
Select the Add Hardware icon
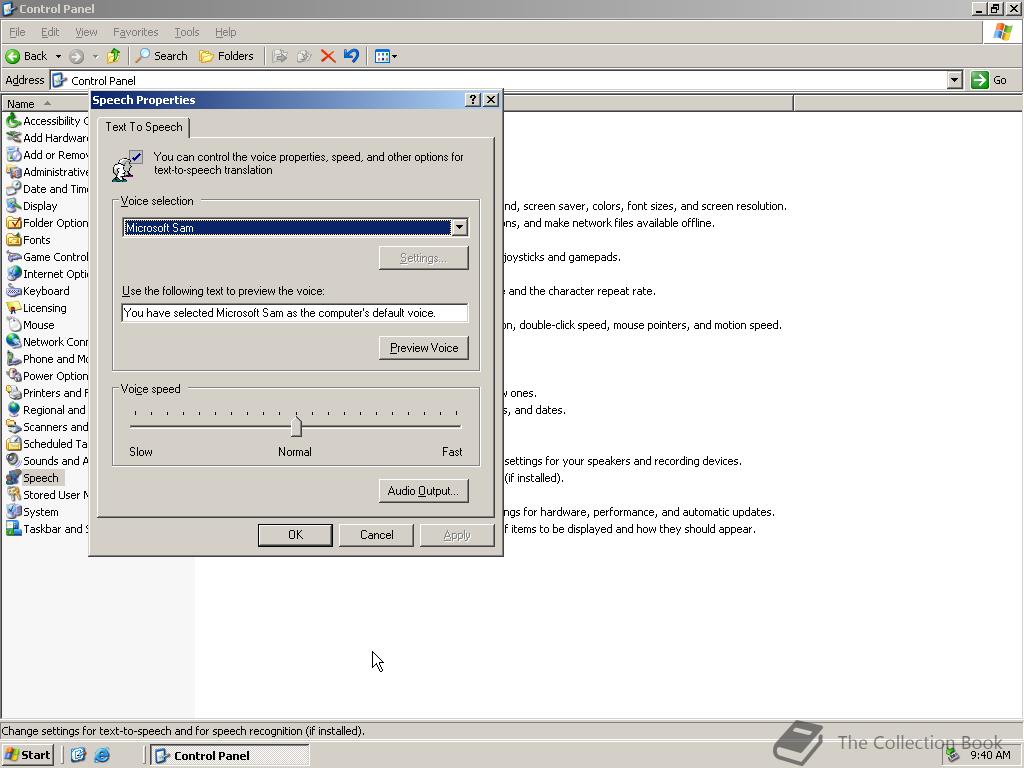pos(13,138)
